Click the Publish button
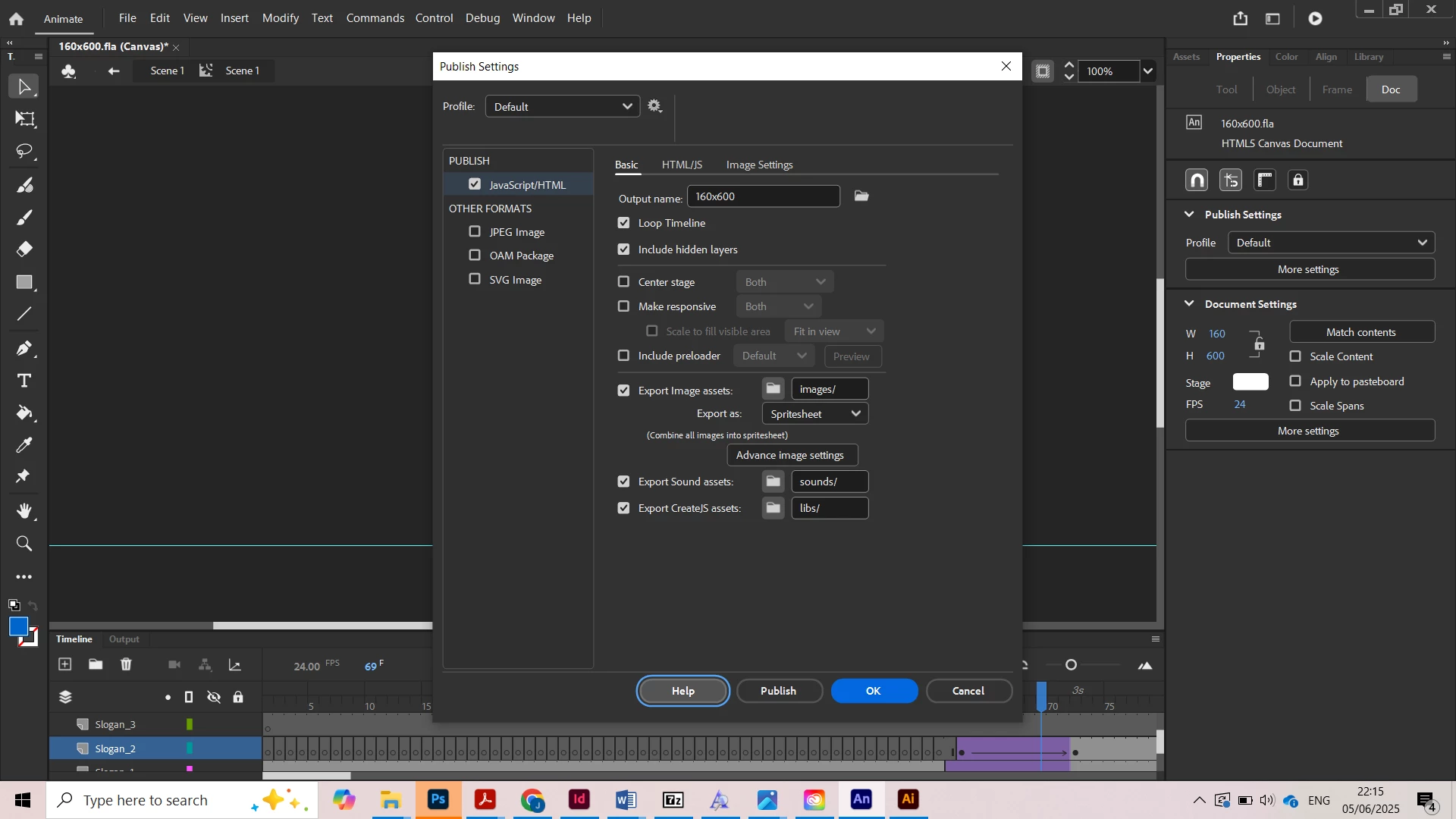1456x819 pixels. coord(778,691)
